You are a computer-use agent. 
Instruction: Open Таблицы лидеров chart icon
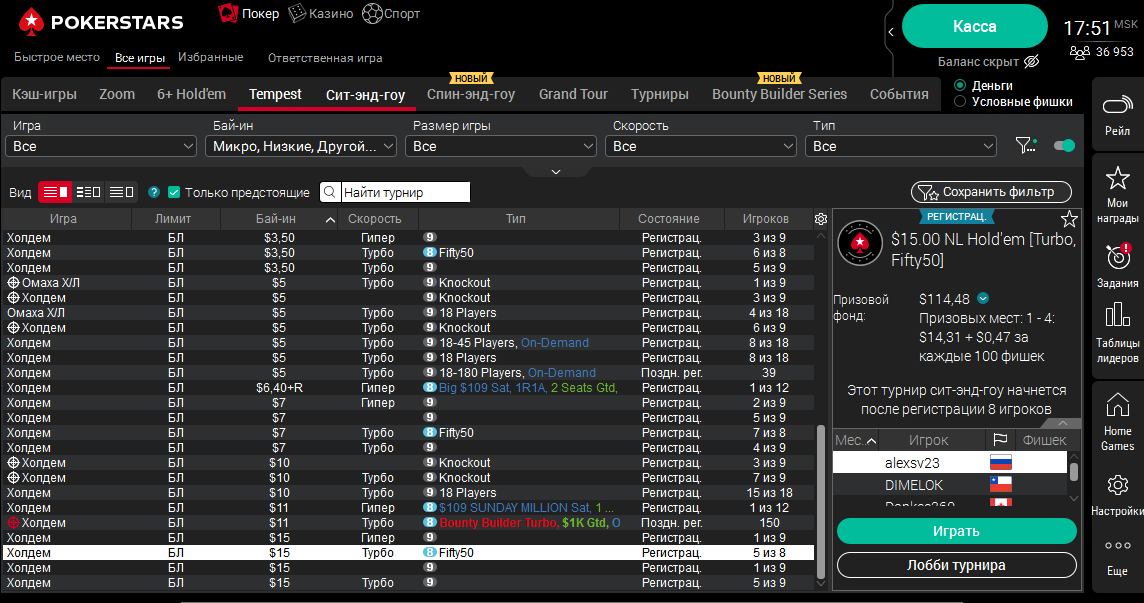coord(1117,315)
